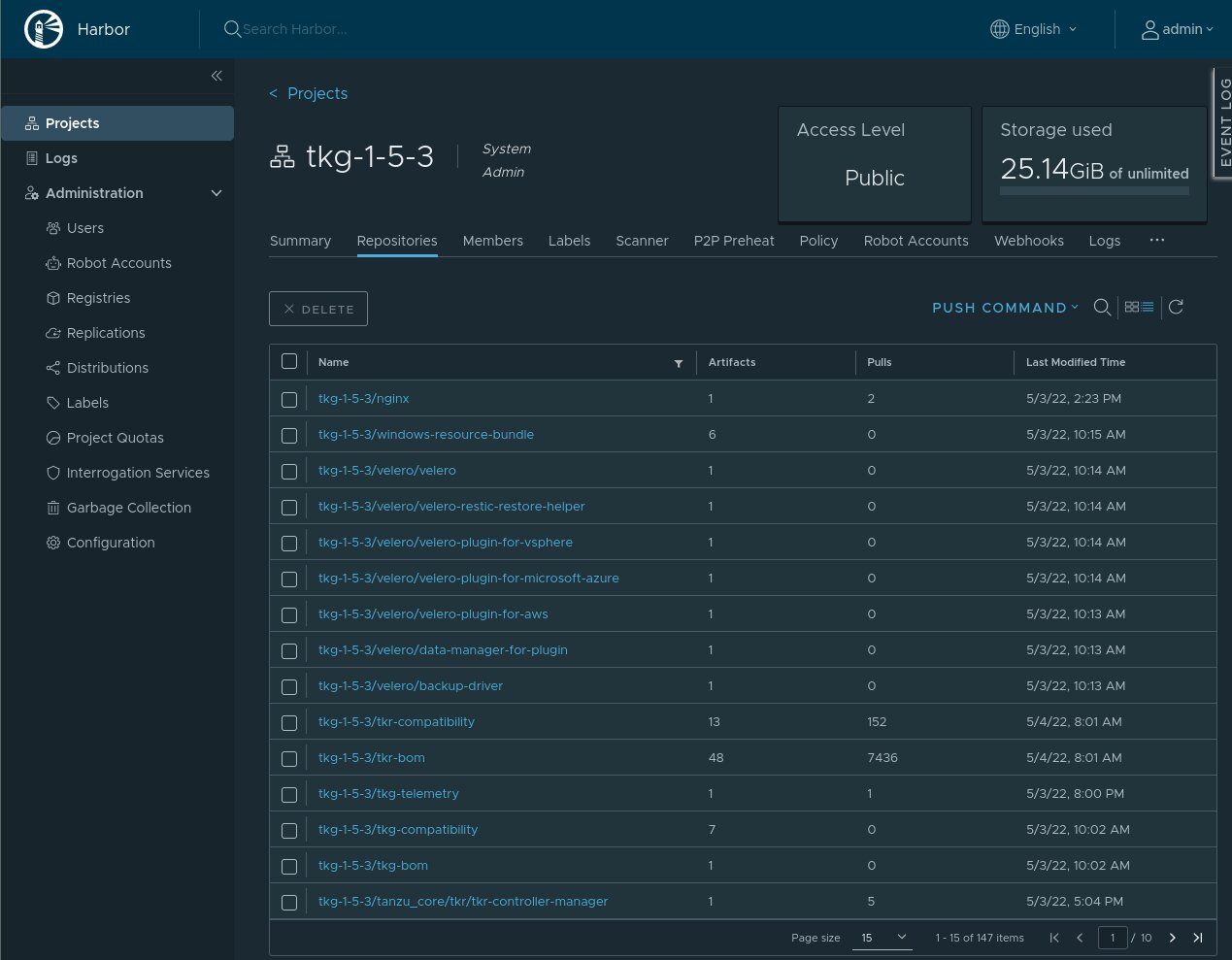Image resolution: width=1232 pixels, height=960 pixels.
Task: Open the tkg-1-5-3/velero/backup-driver repository
Action: pyautogui.click(x=410, y=685)
